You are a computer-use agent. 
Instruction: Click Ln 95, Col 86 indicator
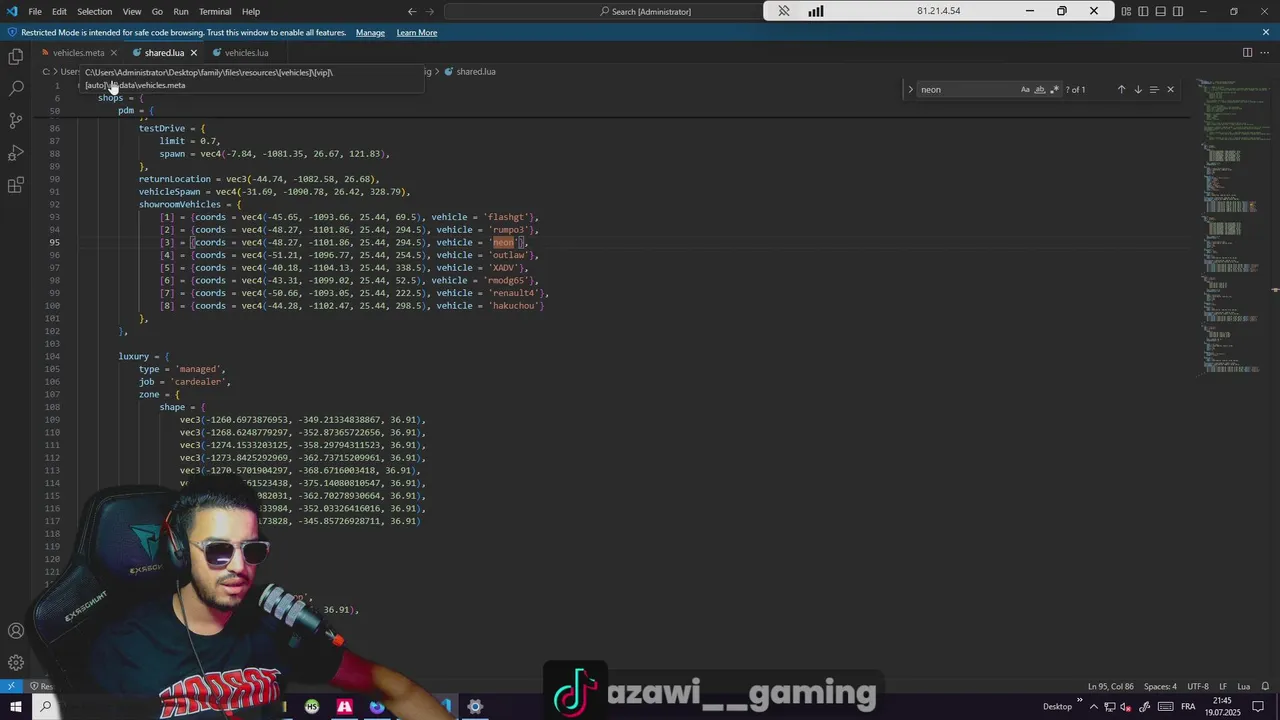(x=1111, y=686)
